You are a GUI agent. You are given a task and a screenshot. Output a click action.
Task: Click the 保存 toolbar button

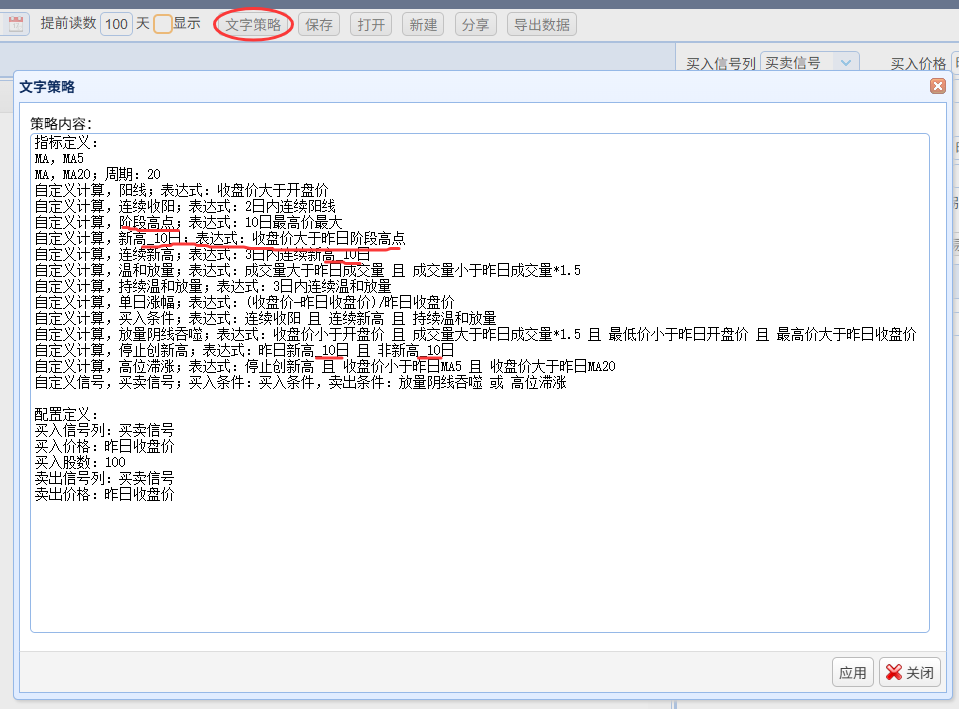pos(319,24)
